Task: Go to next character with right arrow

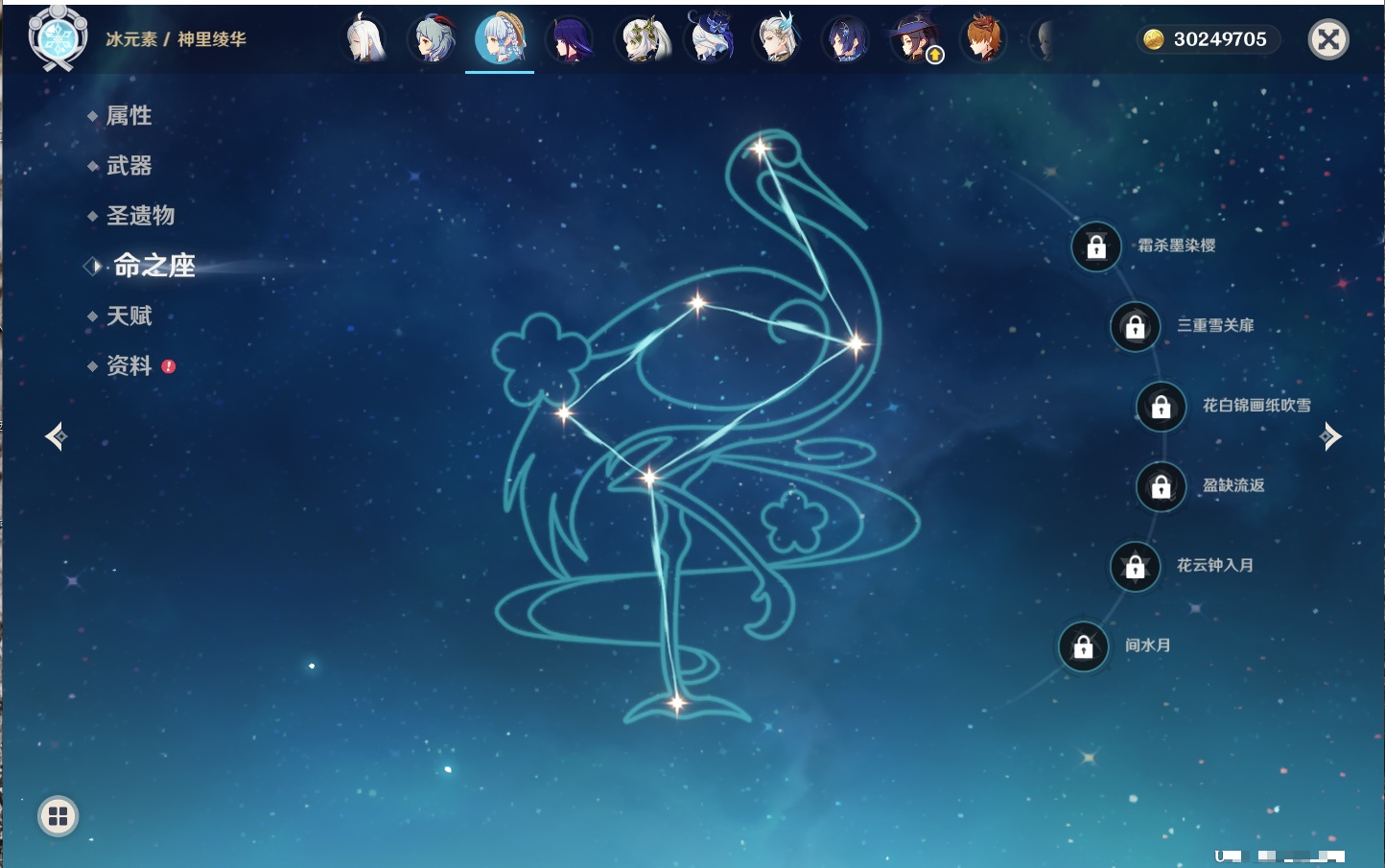Action: pos(1330,436)
